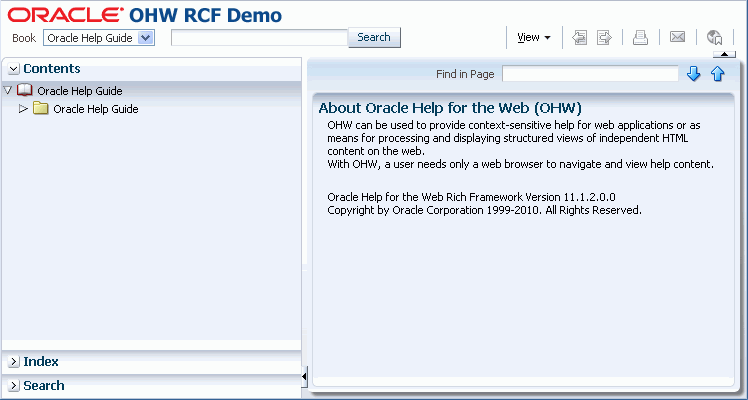Viewport: 748px width, 400px height.
Task: Click the Version 11.1.2.0.0 text line
Action: 471,197
